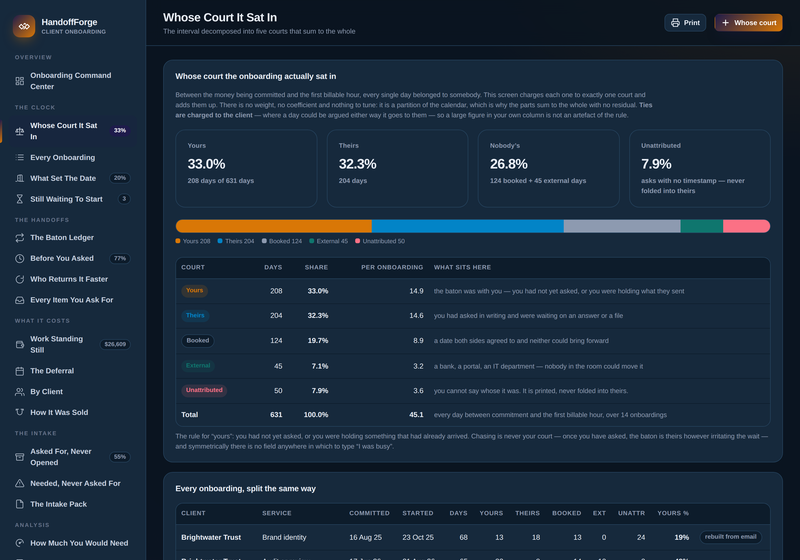800x560 pixels.
Task: Click the repeat arrows icon beside The Baton Ledger
Action: tap(19, 238)
